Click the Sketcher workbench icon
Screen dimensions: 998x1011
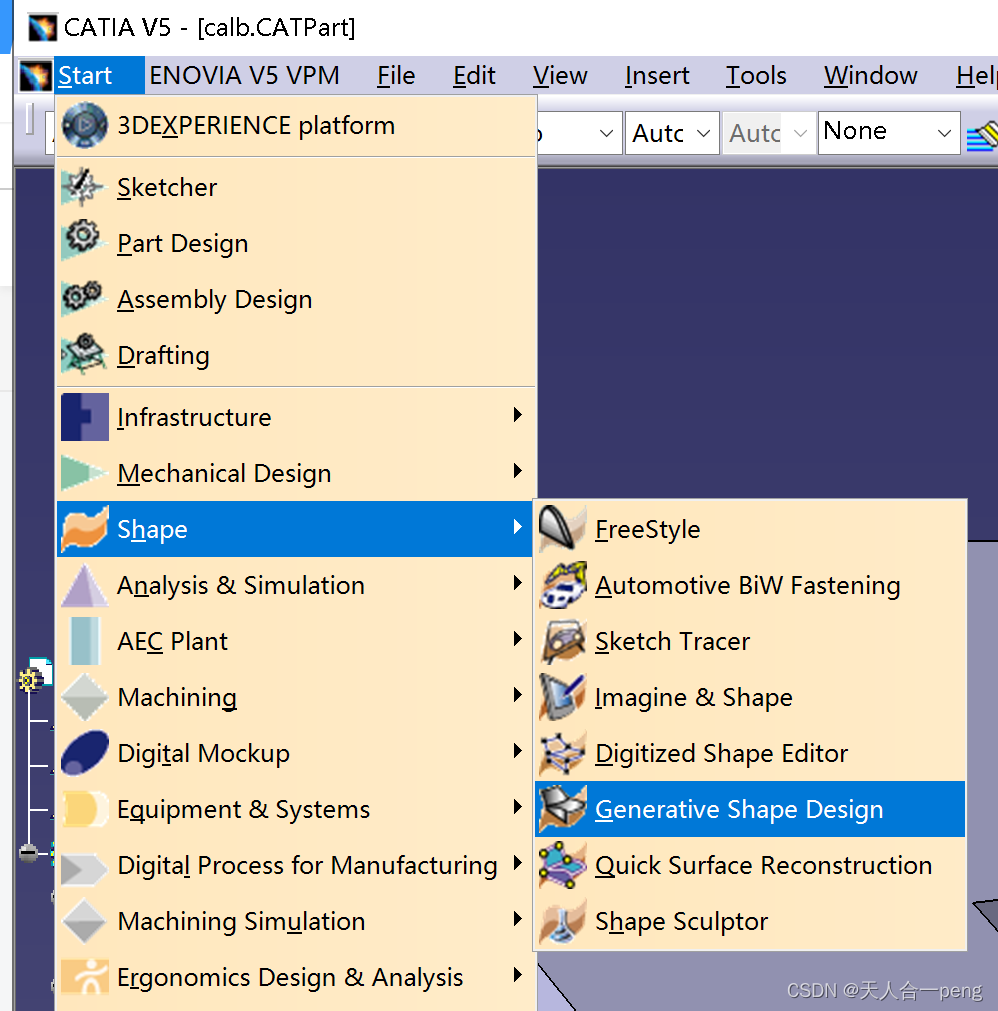pyautogui.click(x=83, y=187)
